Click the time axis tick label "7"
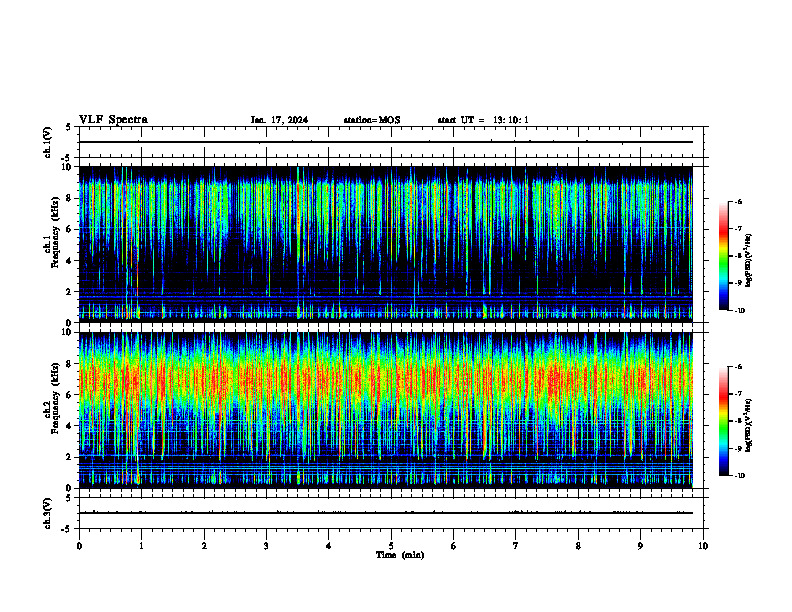792x612 pixels. pos(516,546)
